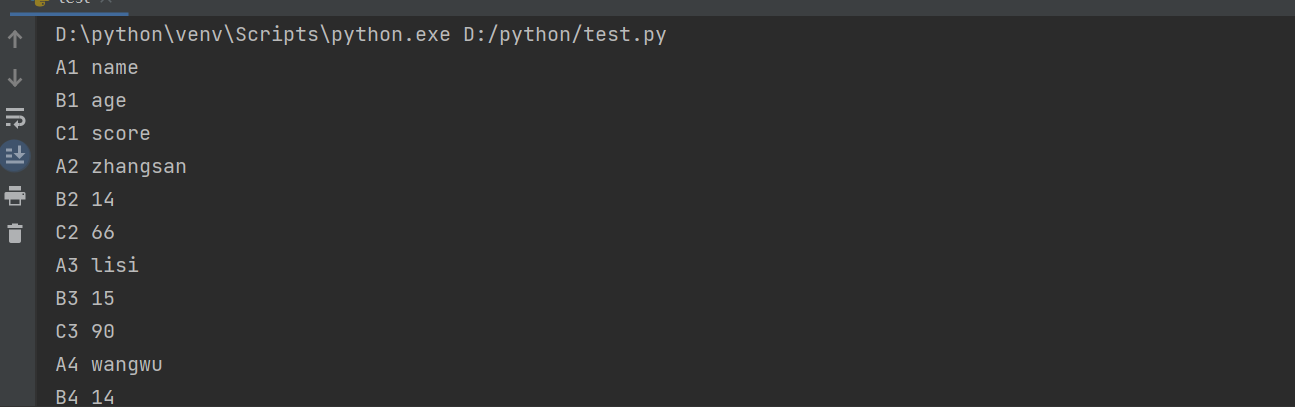The height and width of the screenshot is (407, 1295).
Task: Toggle Scroll to the End icon
Action: [15, 155]
